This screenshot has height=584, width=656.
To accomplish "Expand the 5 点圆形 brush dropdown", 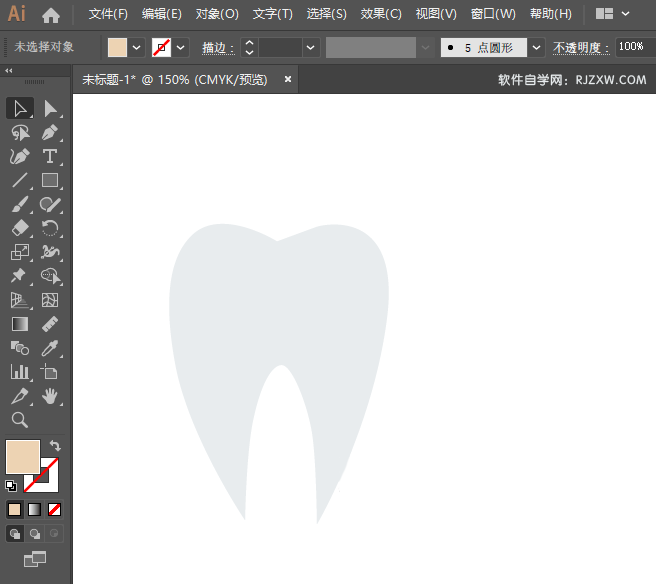I will 537,47.
